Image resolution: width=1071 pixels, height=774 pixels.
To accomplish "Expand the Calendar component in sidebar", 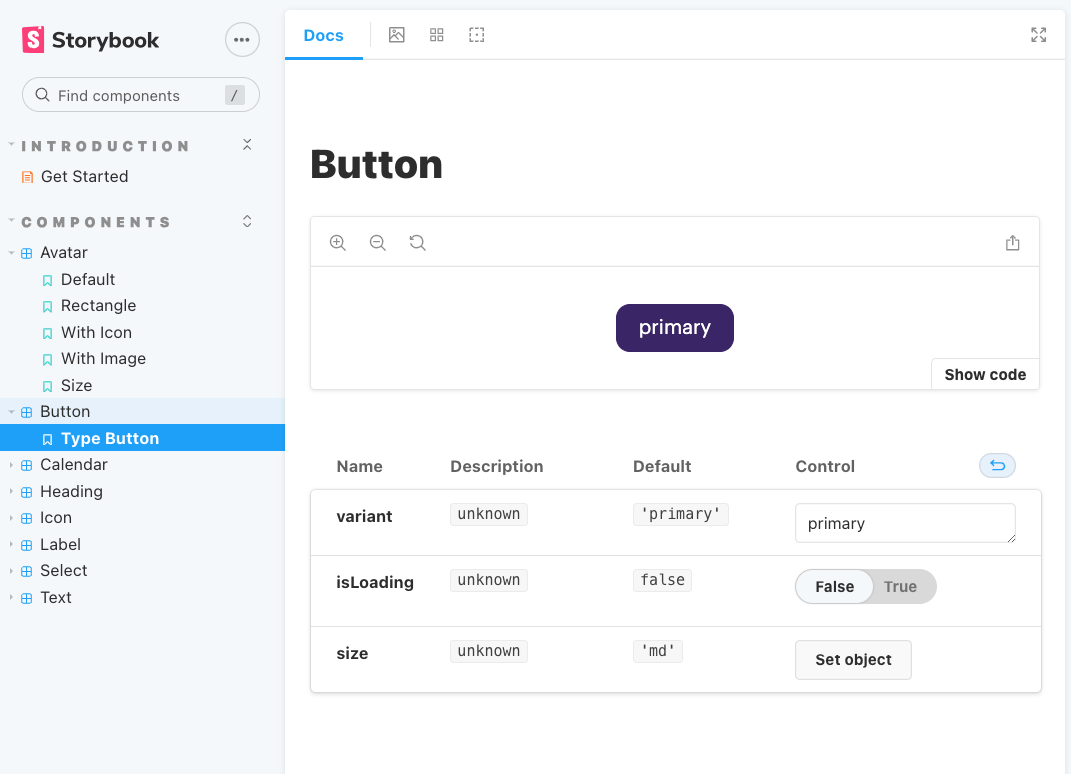I will [x=73, y=465].
